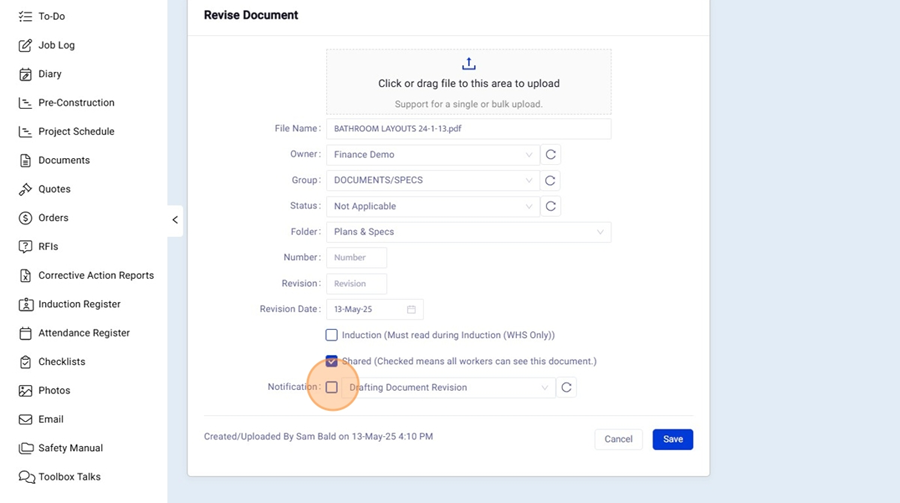
Task: Click the Revision text field
Action: coord(356,284)
